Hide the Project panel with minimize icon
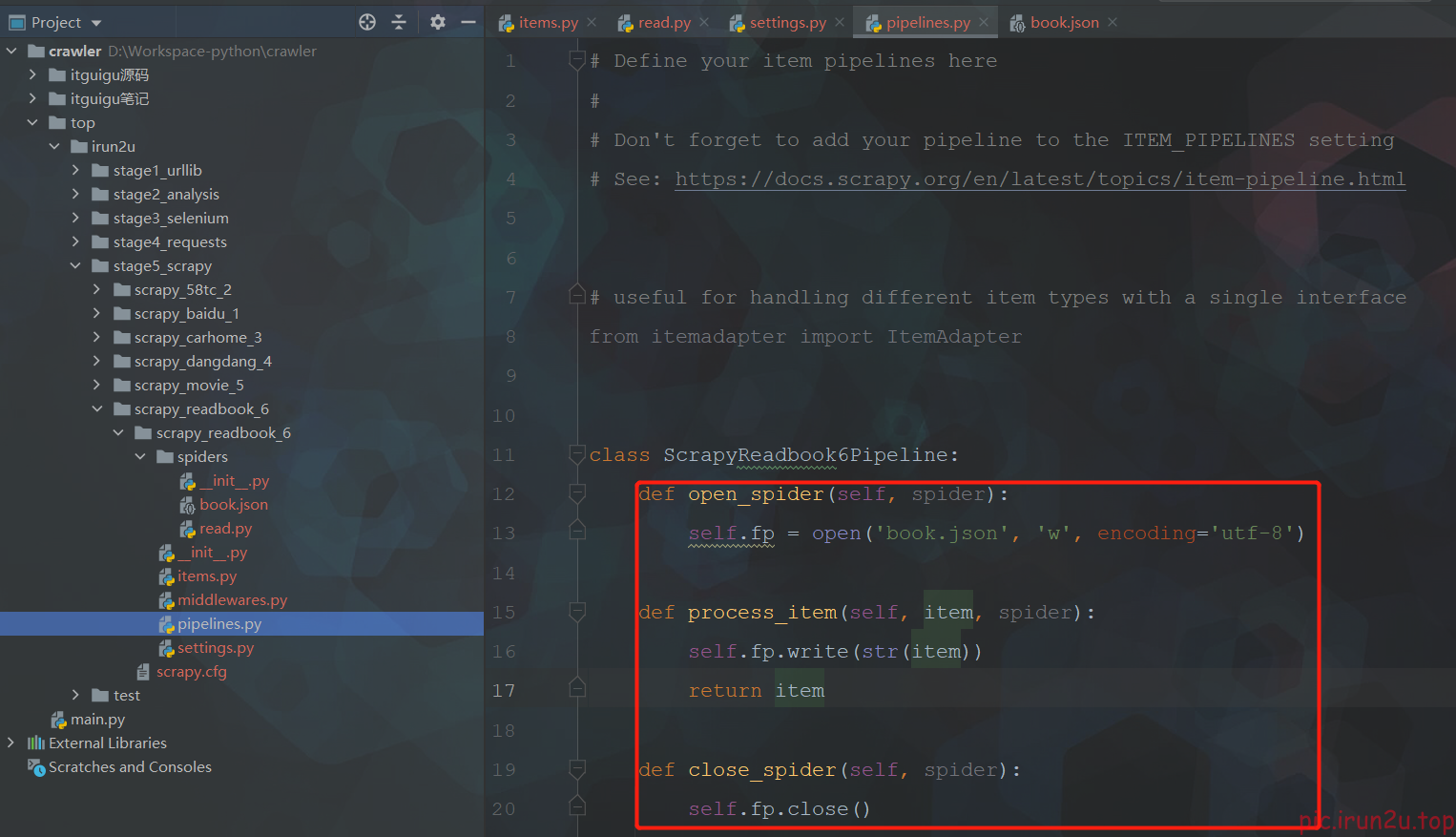 [x=468, y=22]
